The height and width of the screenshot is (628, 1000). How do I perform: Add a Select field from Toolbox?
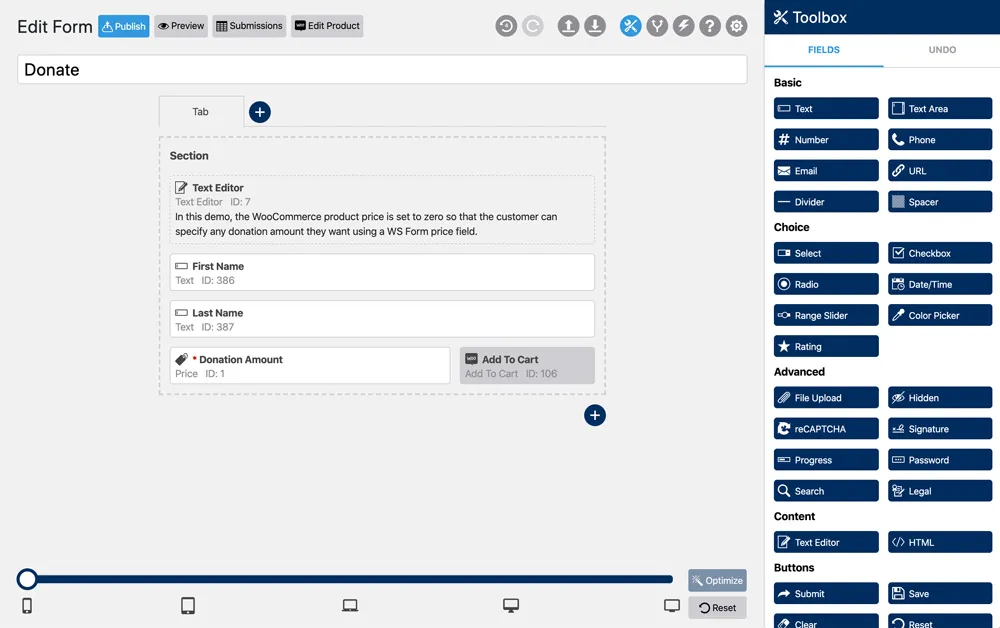pos(826,253)
